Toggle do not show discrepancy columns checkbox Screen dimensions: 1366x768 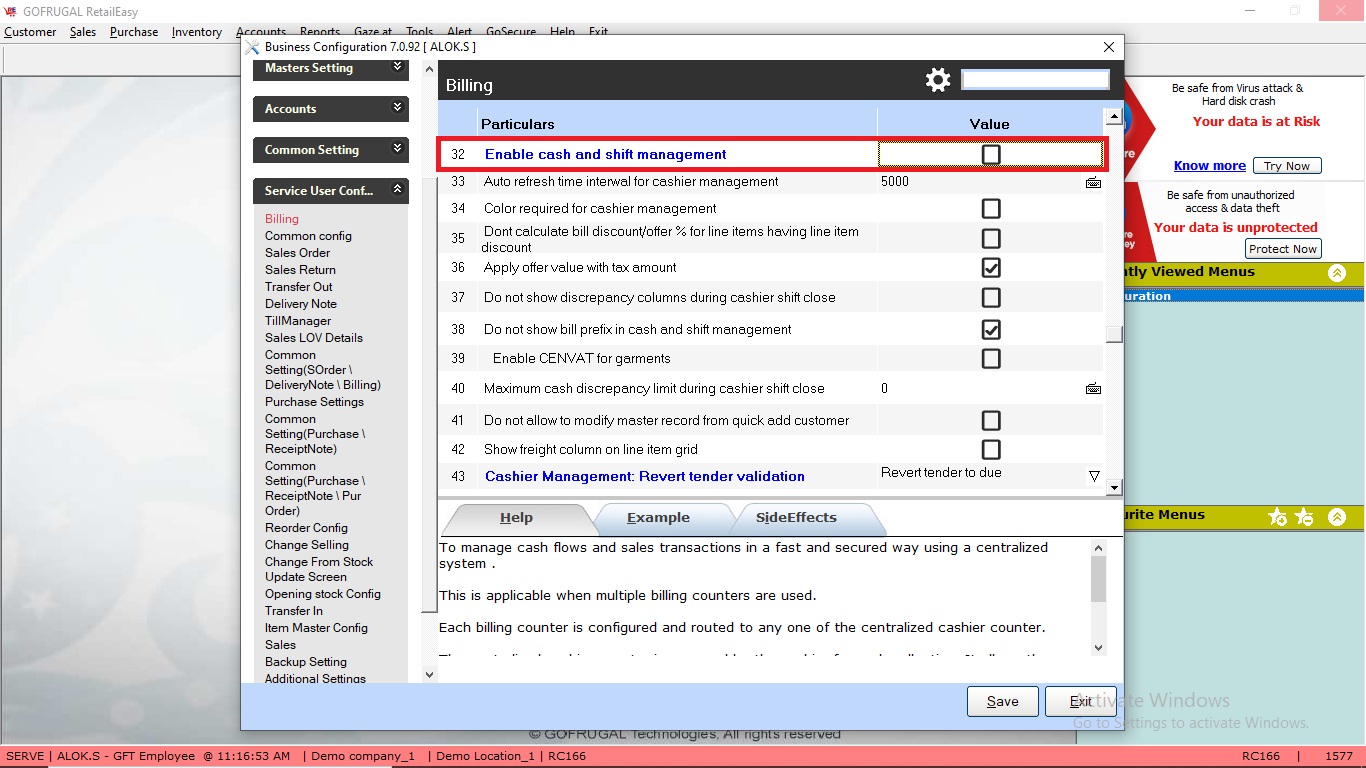[991, 298]
